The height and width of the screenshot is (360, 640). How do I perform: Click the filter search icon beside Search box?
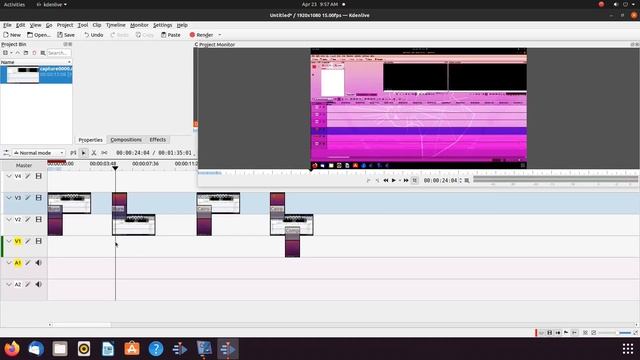(43, 53)
